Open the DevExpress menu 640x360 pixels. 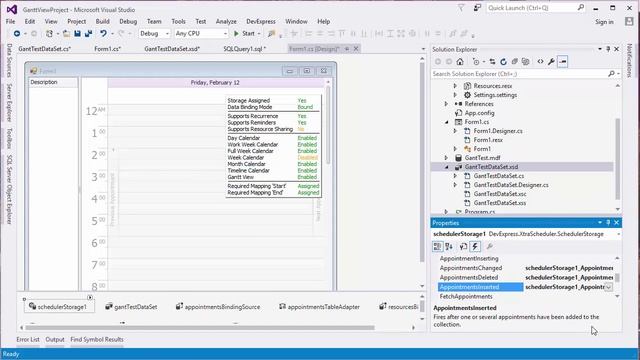pos(261,22)
